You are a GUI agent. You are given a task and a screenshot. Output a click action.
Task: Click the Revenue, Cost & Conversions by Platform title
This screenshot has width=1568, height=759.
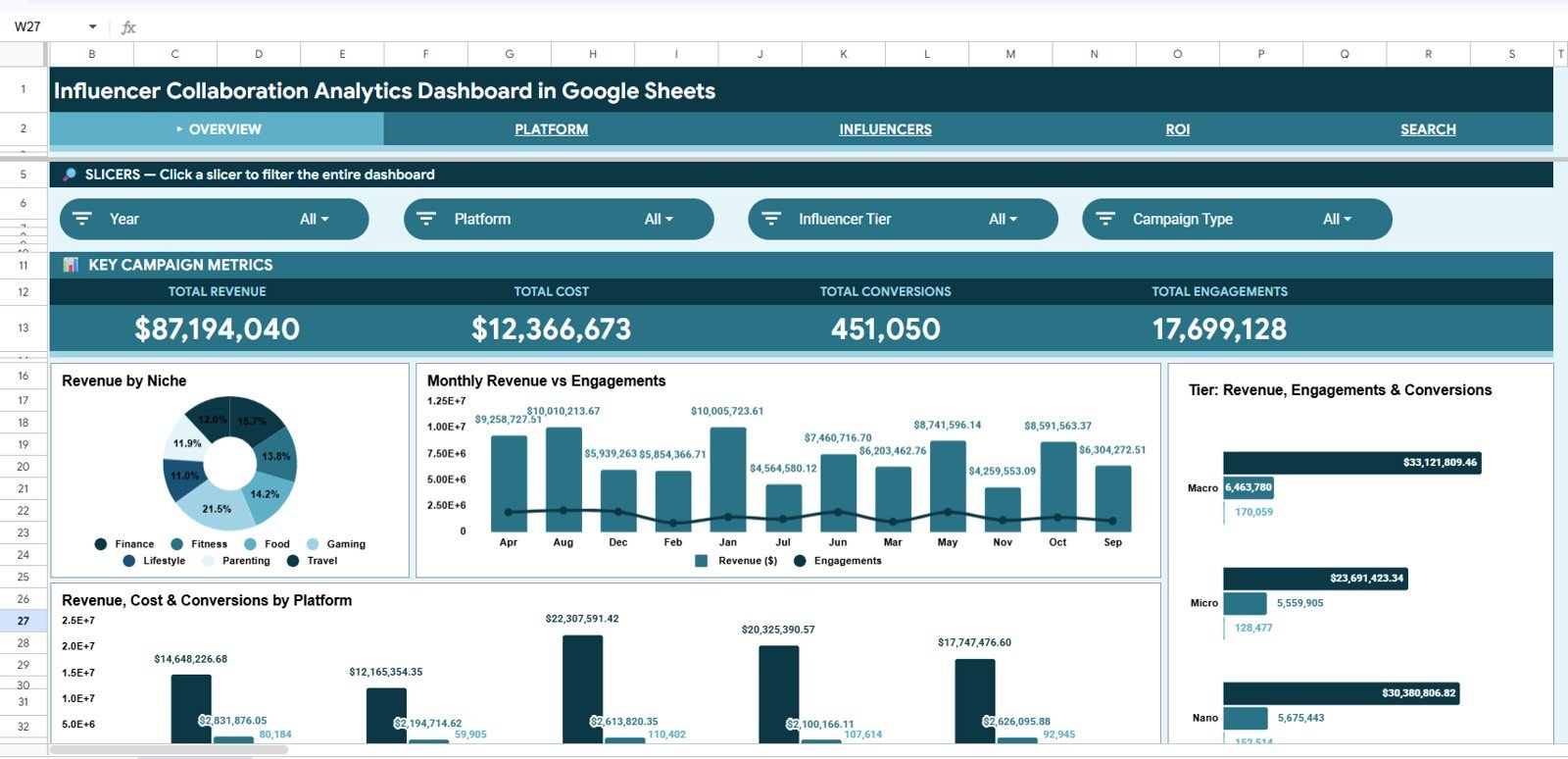point(207,600)
